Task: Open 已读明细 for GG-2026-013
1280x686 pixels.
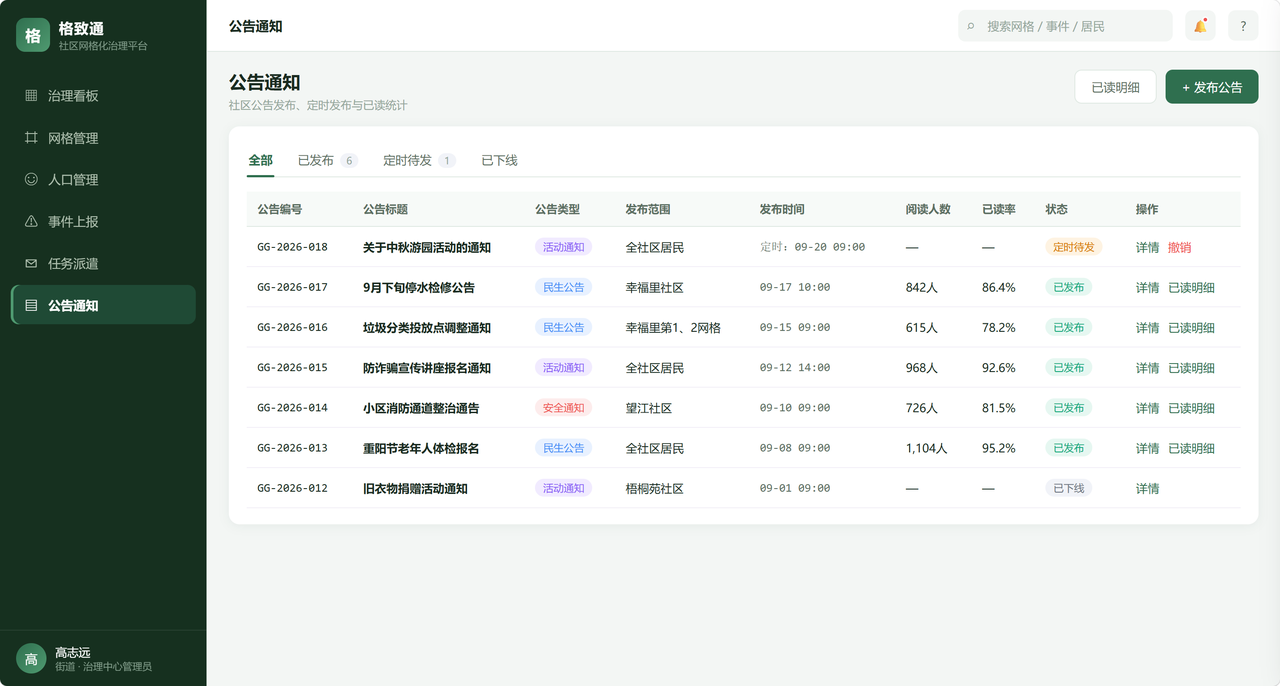Action: (1192, 448)
